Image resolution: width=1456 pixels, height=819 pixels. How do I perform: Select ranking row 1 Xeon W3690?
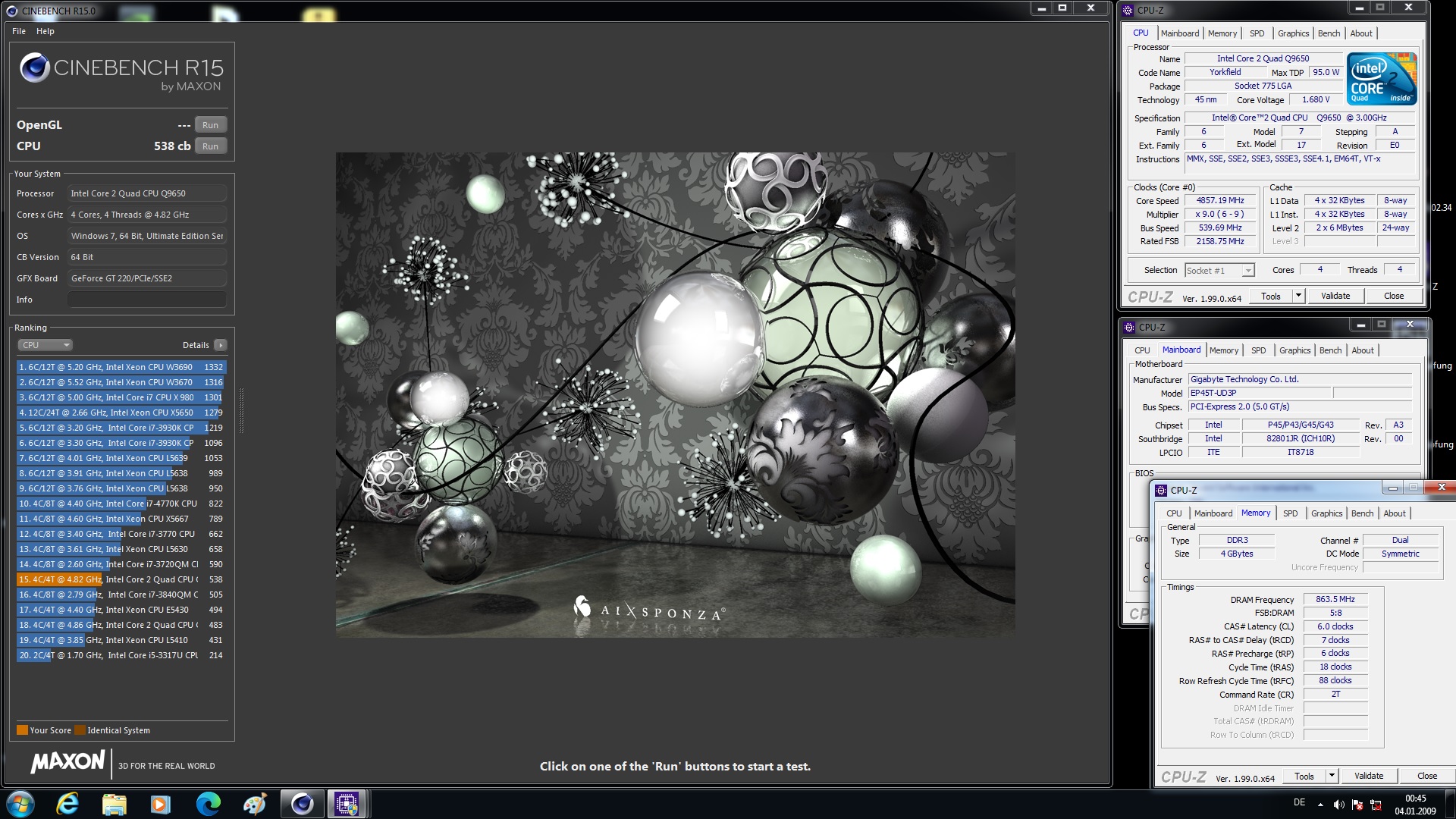121,367
